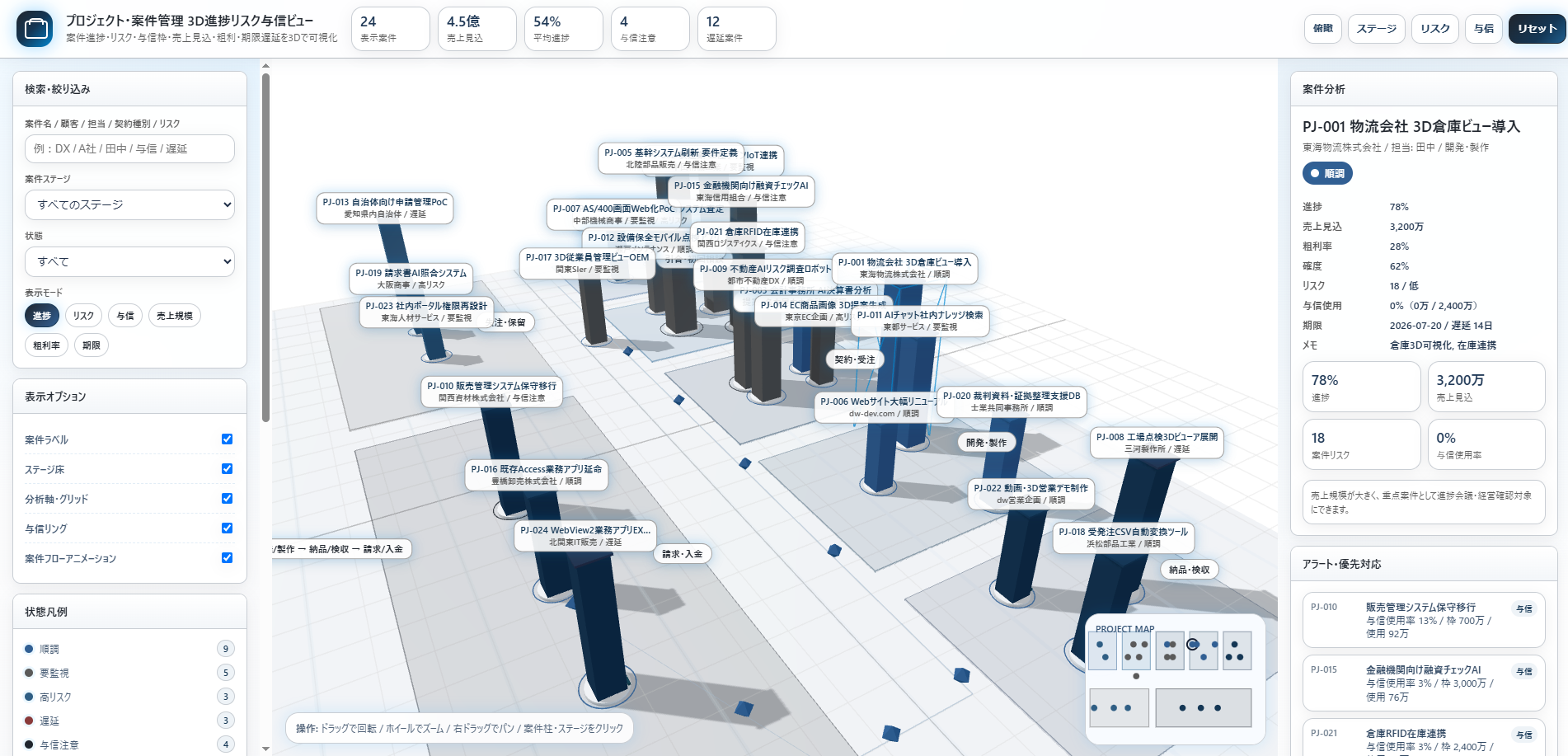Select 期限 display mode
Viewport: 1568px width, 756px height.
[x=92, y=345]
